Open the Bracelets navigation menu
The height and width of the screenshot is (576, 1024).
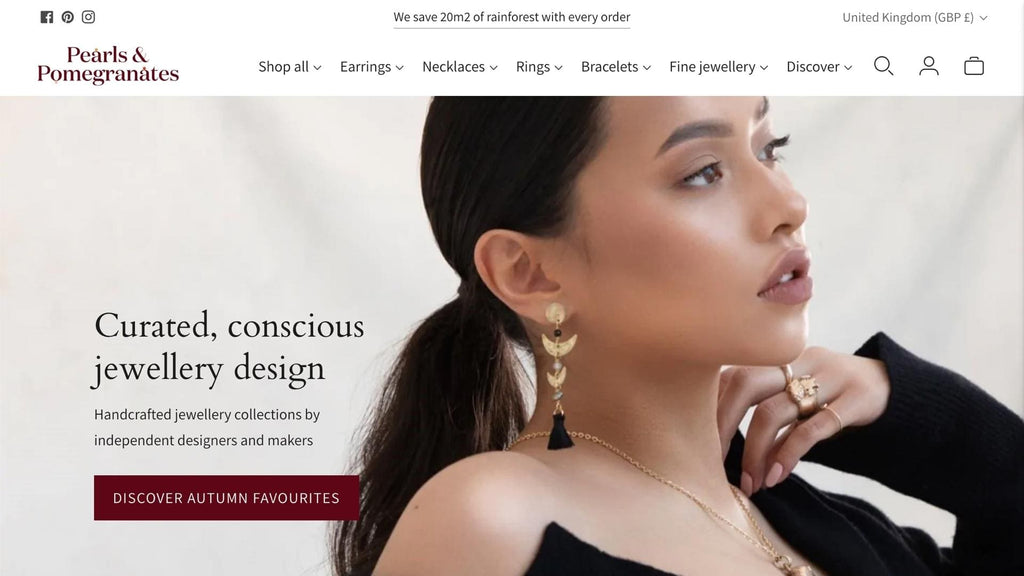coord(616,67)
